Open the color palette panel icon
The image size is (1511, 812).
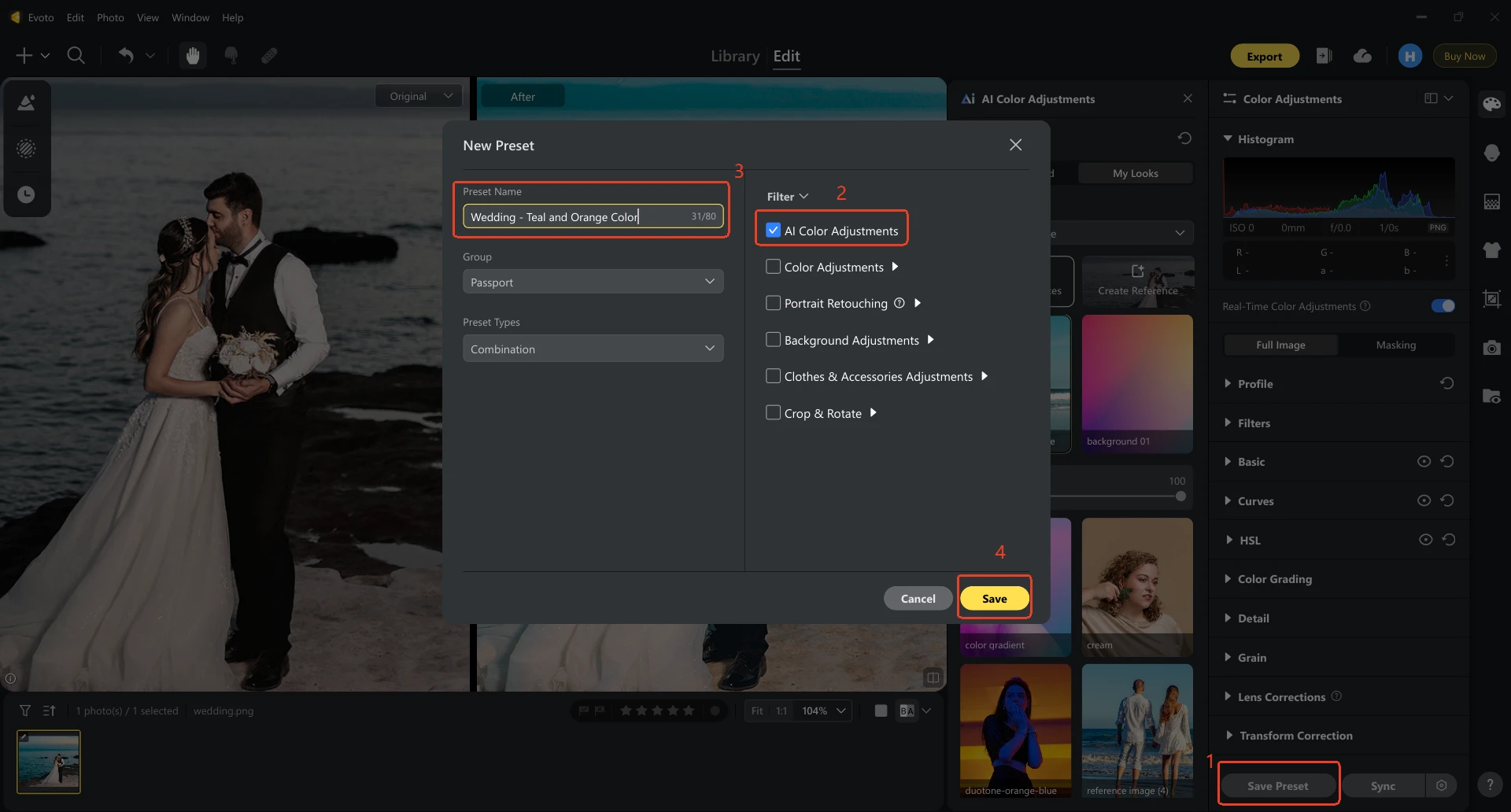tap(1491, 105)
